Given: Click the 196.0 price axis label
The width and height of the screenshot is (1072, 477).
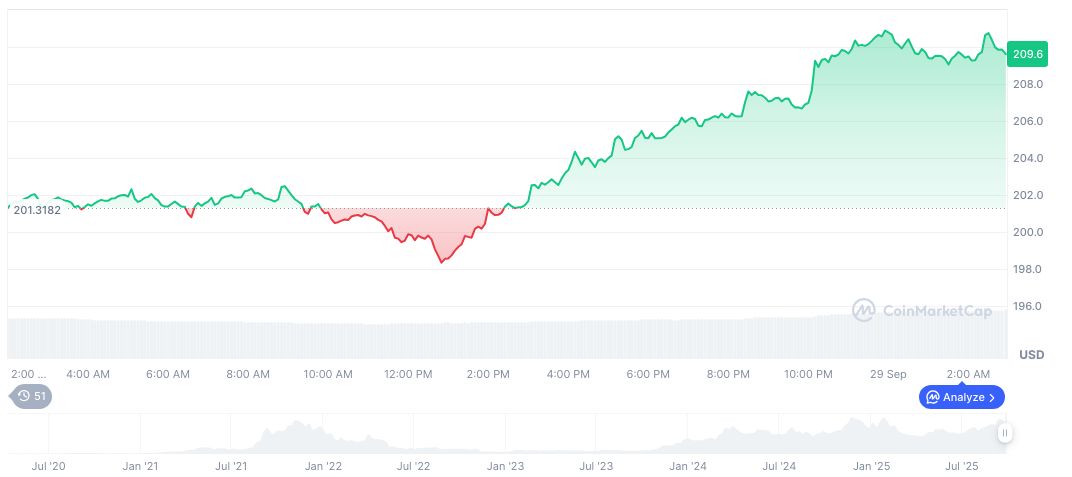Looking at the screenshot, I should click(x=1029, y=306).
